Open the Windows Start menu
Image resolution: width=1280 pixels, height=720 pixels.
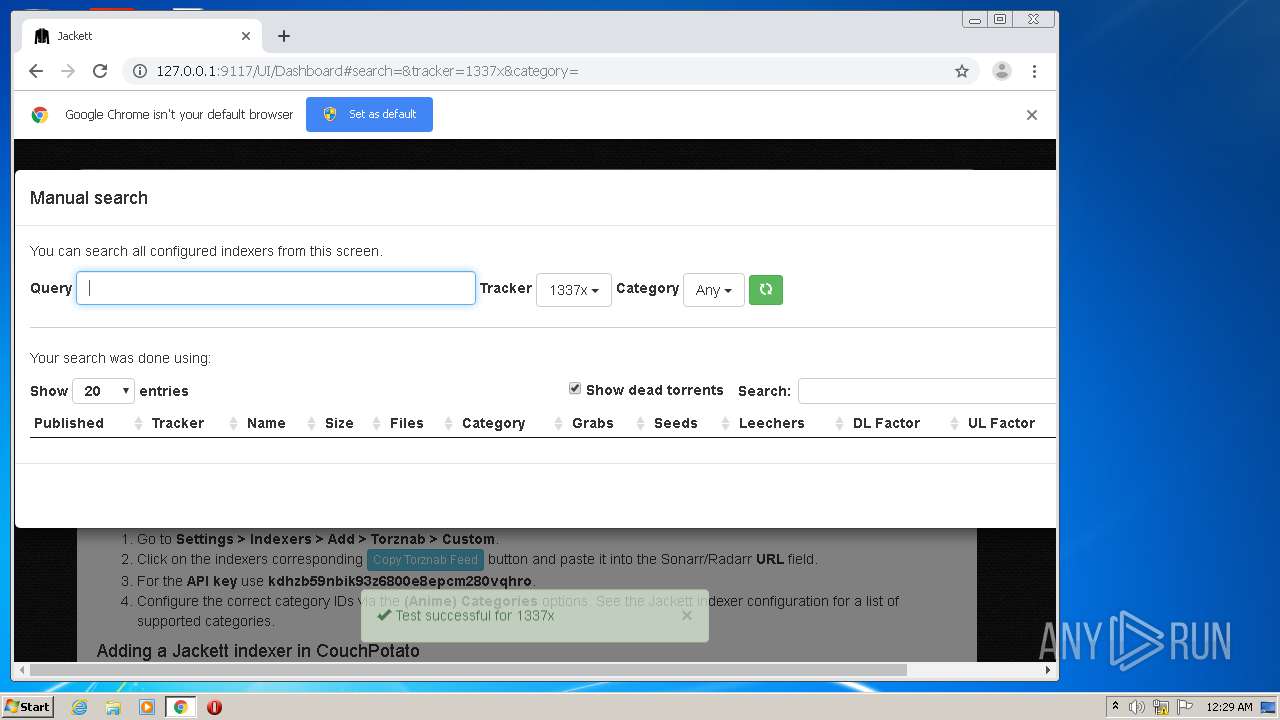pos(28,707)
